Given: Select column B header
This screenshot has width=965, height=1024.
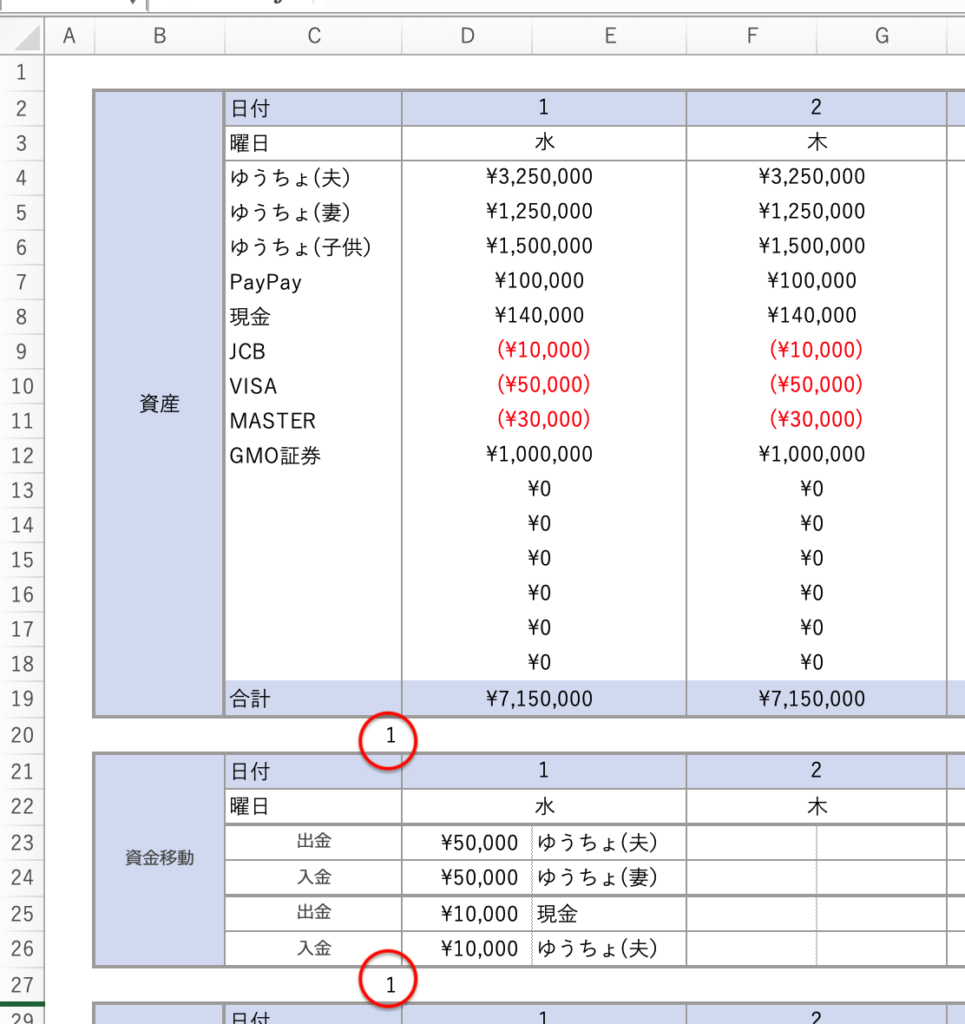Looking at the screenshot, I should click(159, 37).
